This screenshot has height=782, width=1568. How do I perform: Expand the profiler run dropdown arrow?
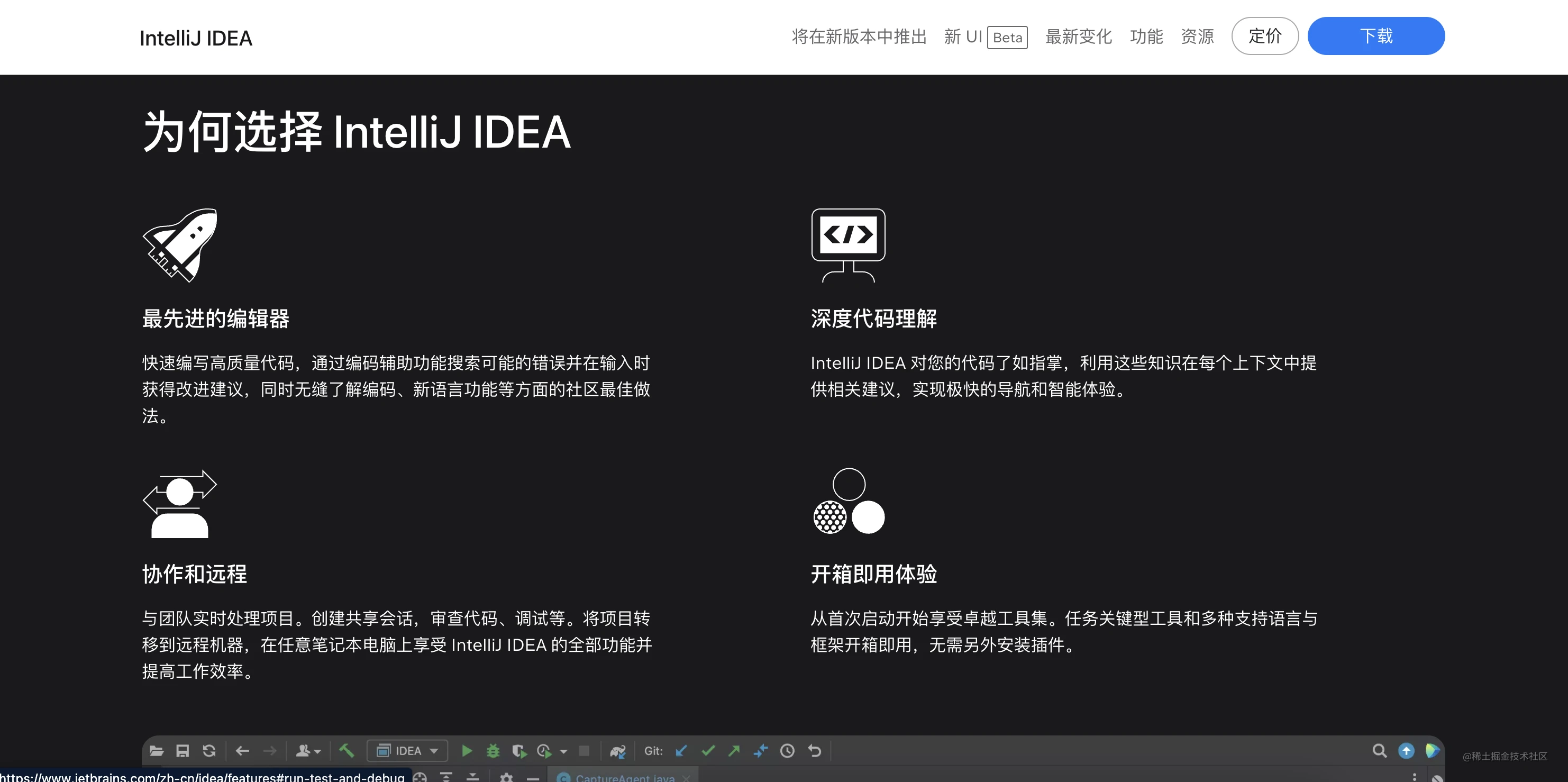pos(563,751)
